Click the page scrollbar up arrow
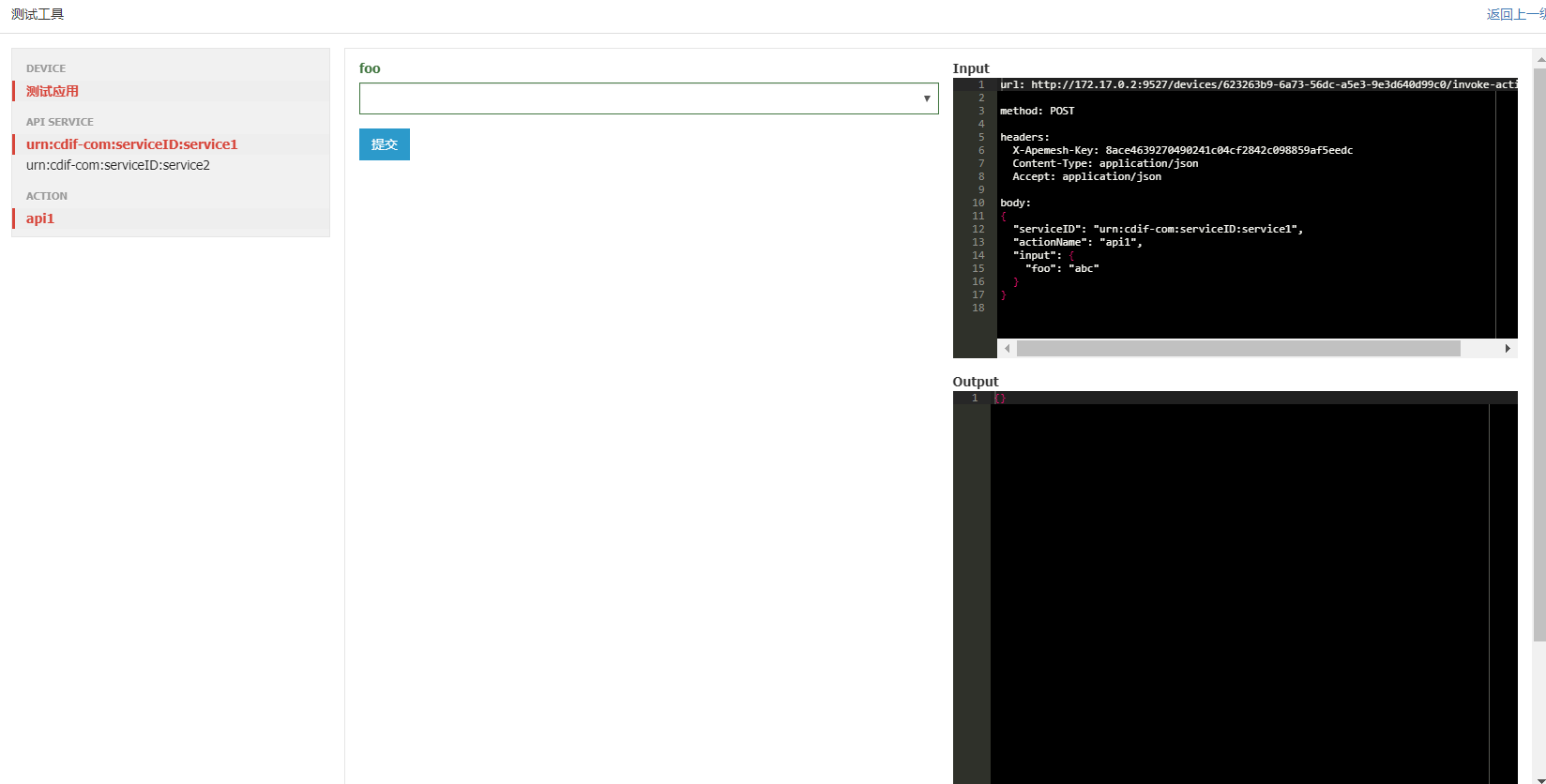1546x784 pixels. (x=1539, y=59)
